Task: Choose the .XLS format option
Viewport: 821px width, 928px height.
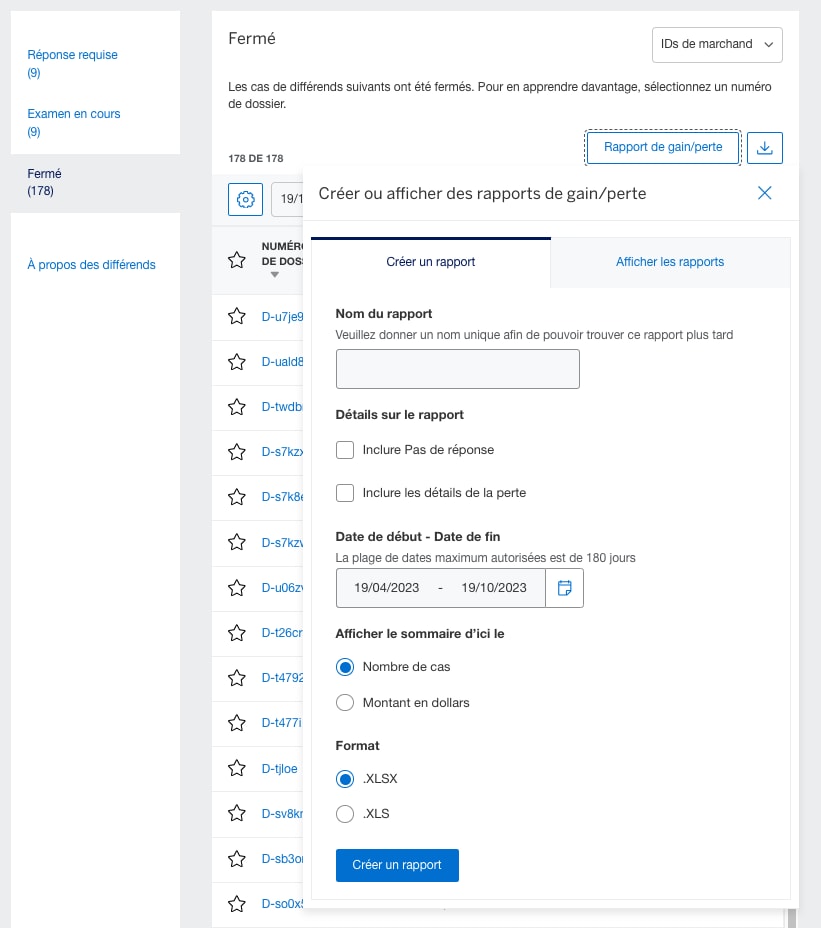Action: coord(345,813)
